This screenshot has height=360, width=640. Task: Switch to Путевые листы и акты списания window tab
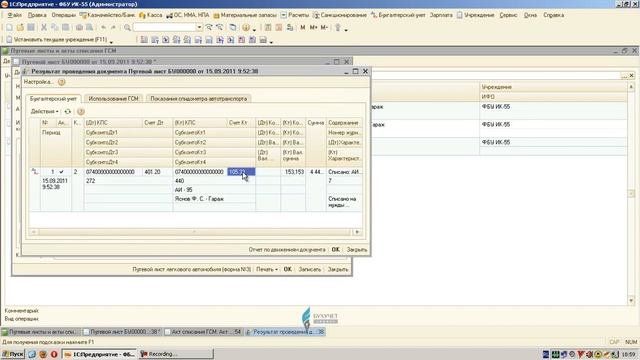tap(40, 332)
